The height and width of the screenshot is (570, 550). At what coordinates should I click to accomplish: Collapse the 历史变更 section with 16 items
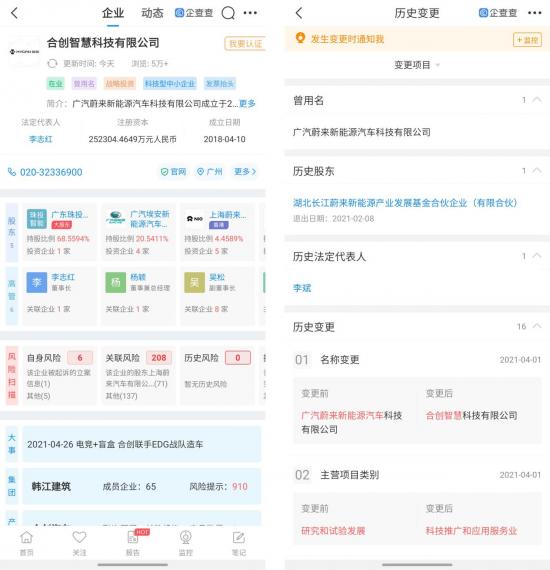click(x=537, y=326)
